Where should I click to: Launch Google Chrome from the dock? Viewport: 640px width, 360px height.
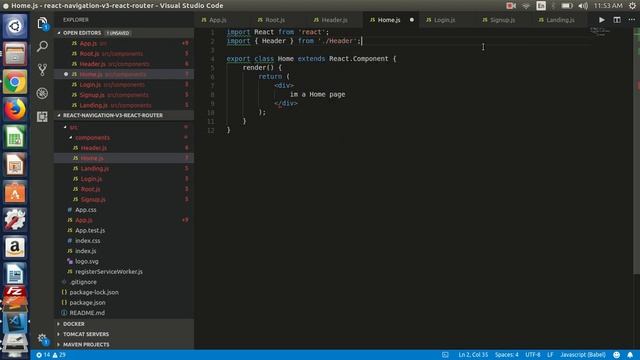click(15, 82)
